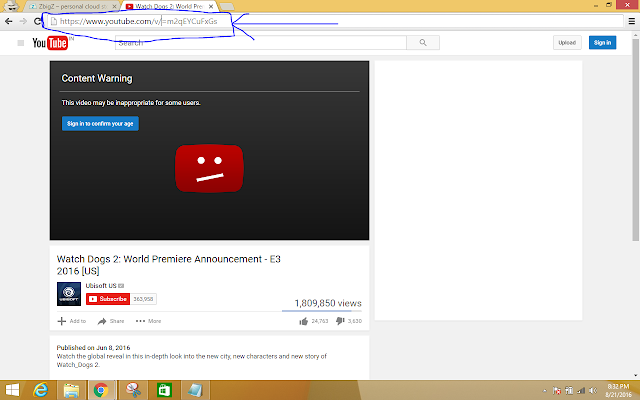Click the thumbs-down dislike icon
640x400 pixels.
tap(340, 321)
